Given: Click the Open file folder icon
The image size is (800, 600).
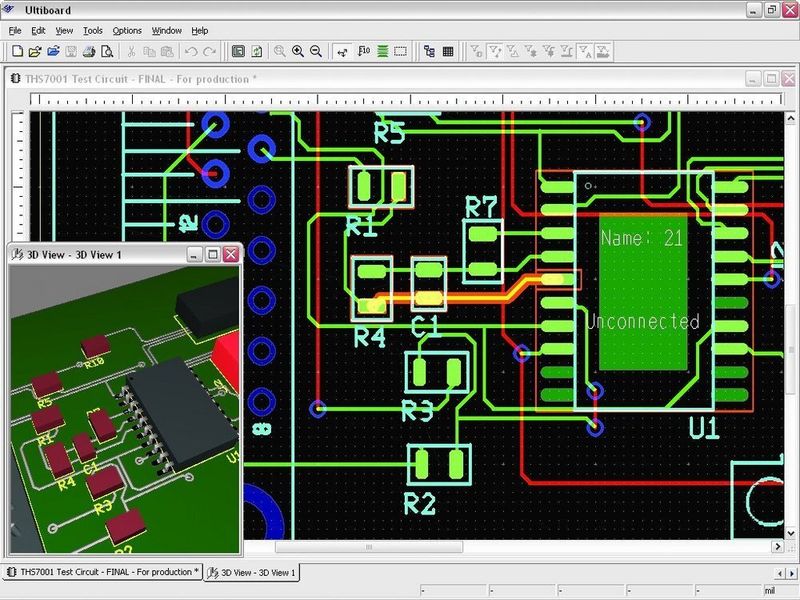Looking at the screenshot, I should [35, 51].
